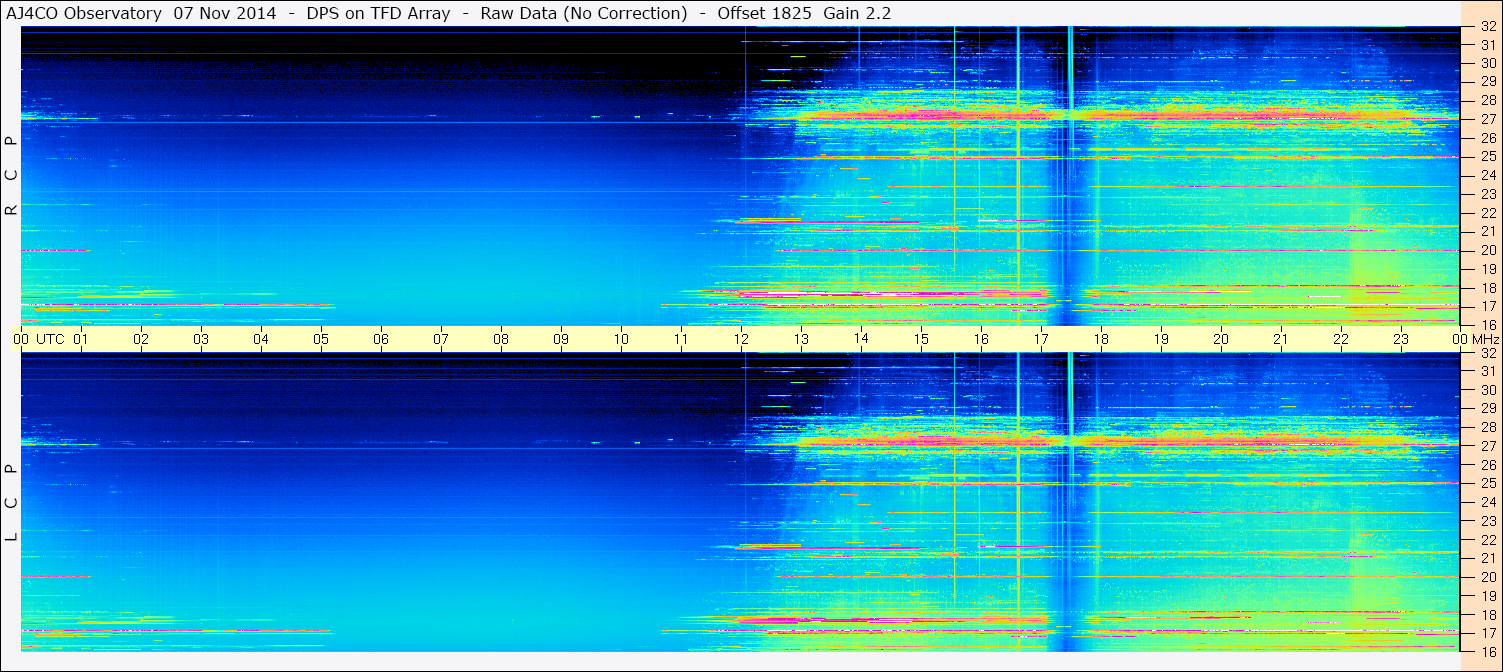This screenshot has height=672, width=1503.
Task: Select 32 MHz label in upper RCP panel
Action: 1487,28
